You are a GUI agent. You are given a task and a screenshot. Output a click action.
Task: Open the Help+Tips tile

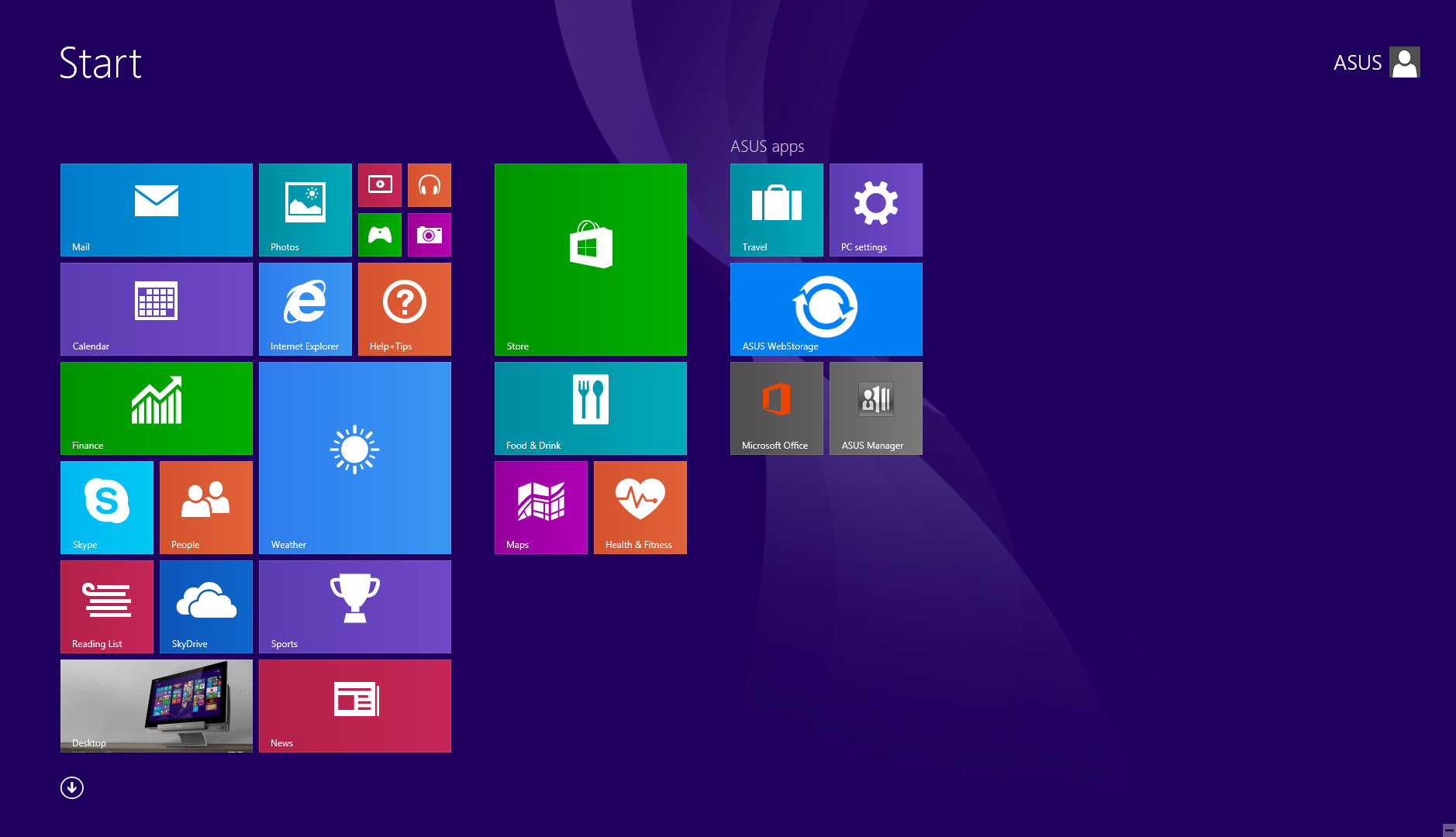[405, 309]
